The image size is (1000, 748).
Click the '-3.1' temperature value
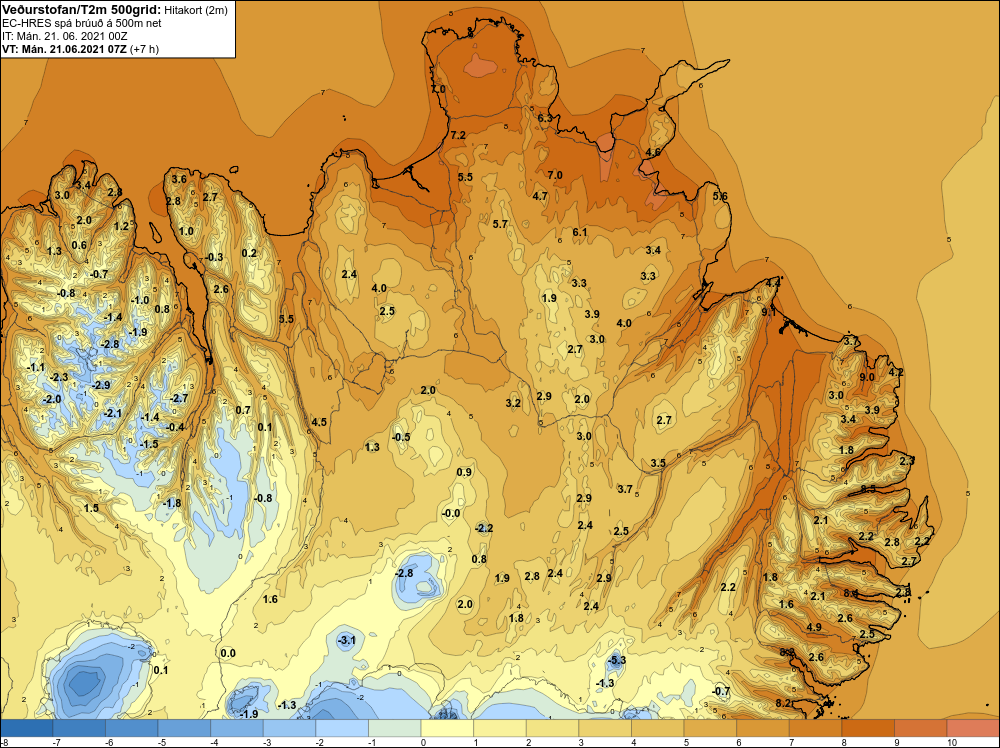(346, 640)
